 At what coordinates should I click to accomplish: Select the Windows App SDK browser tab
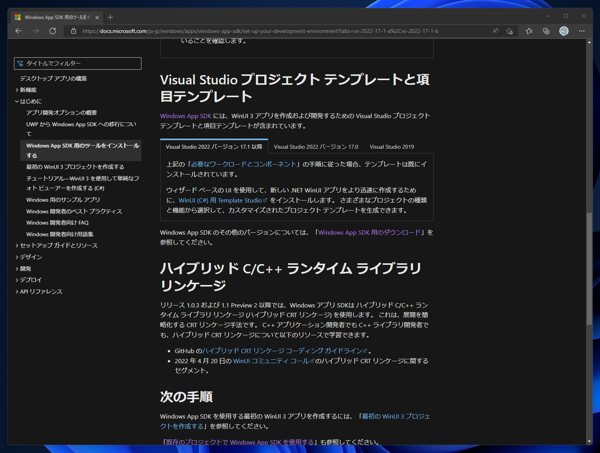click(57, 17)
